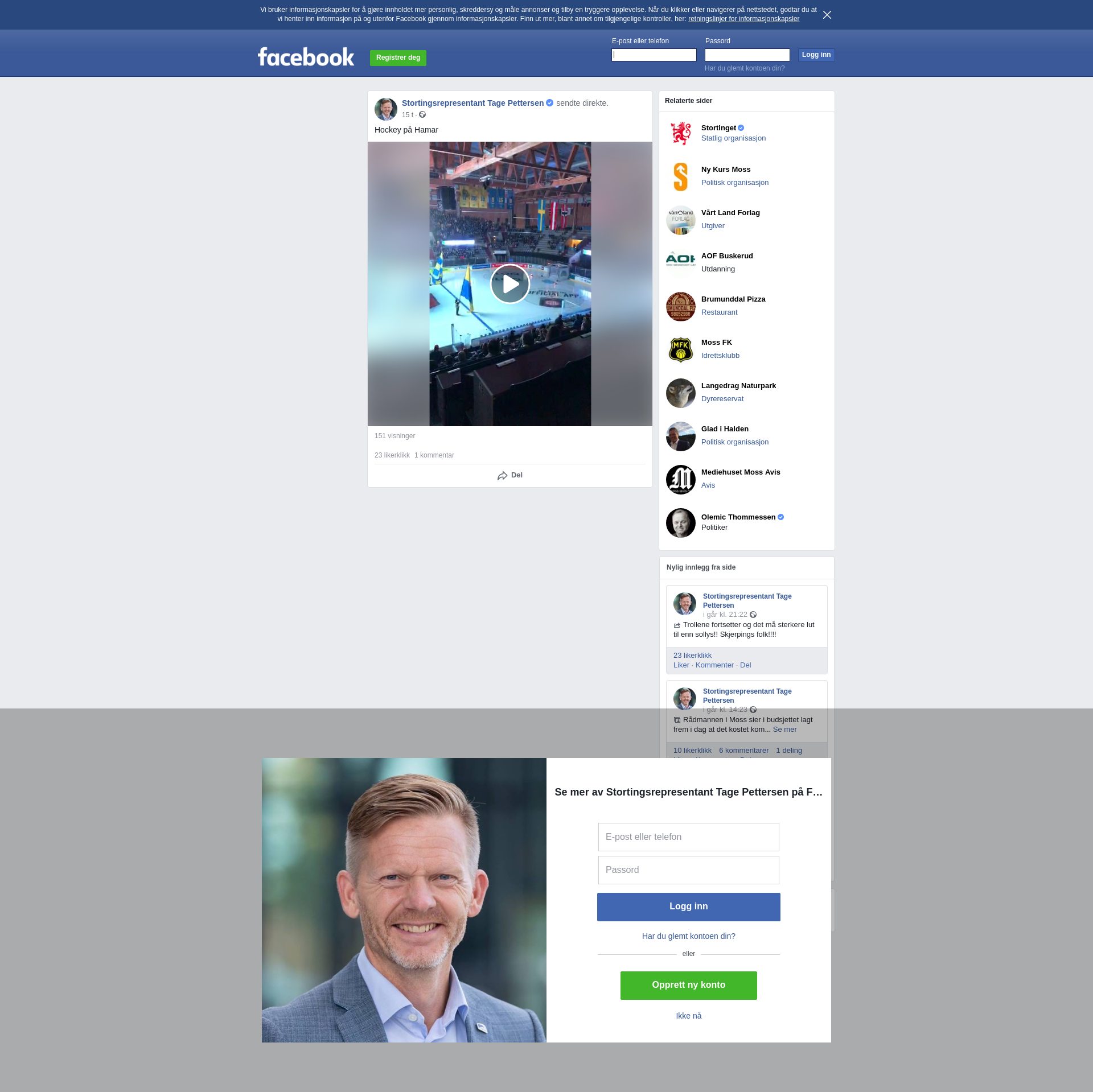Open Vårt Land Forlag logo
This screenshot has width=1093, height=1092.
tap(681, 220)
